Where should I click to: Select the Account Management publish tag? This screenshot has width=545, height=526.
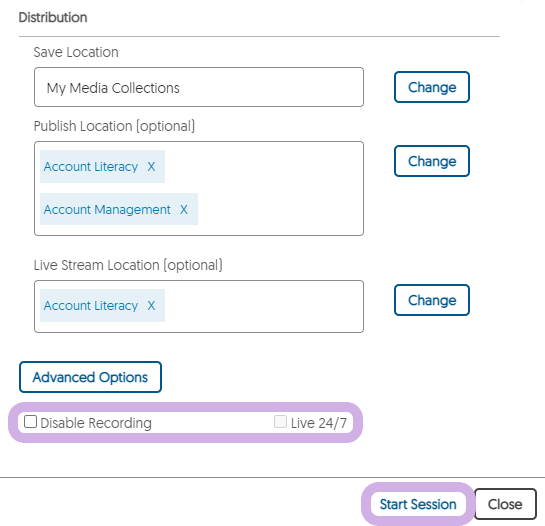107,210
